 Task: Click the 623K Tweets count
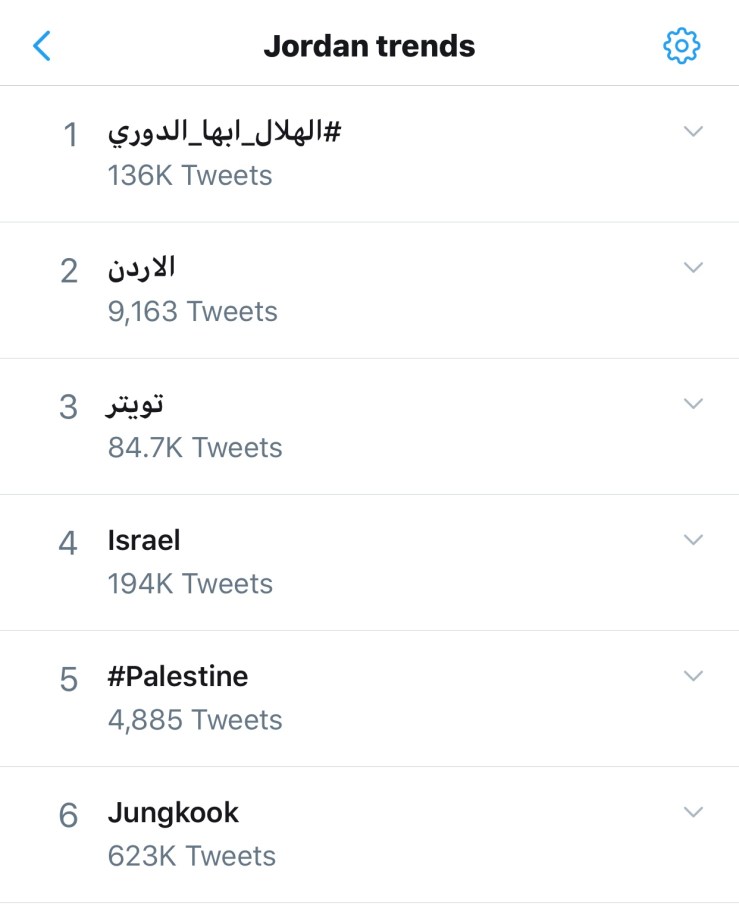pos(192,856)
